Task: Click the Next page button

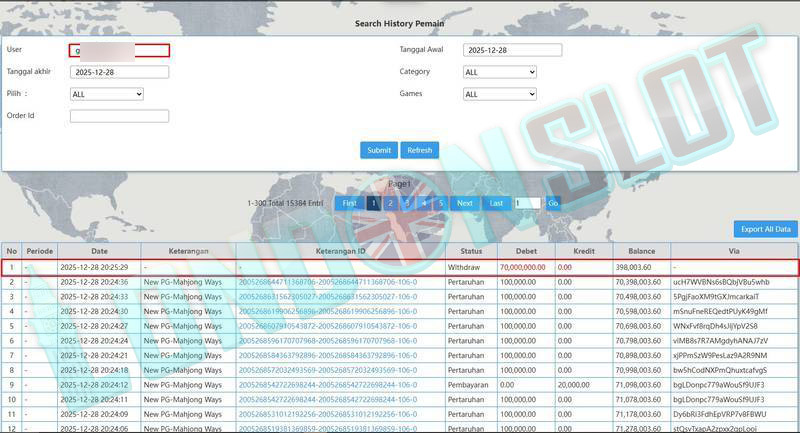Action: click(x=464, y=203)
